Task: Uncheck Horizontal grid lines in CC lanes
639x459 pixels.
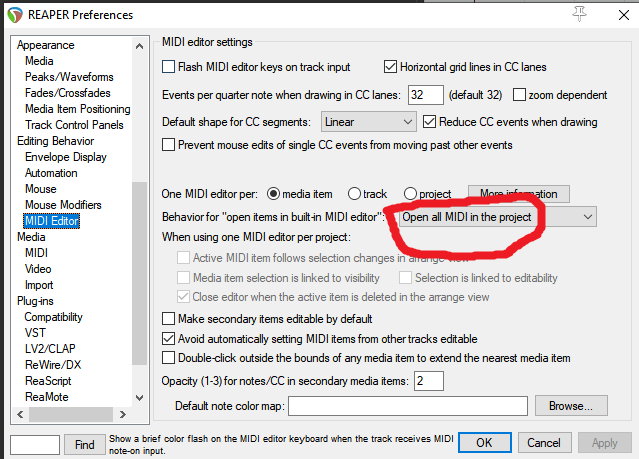Action: pos(390,67)
